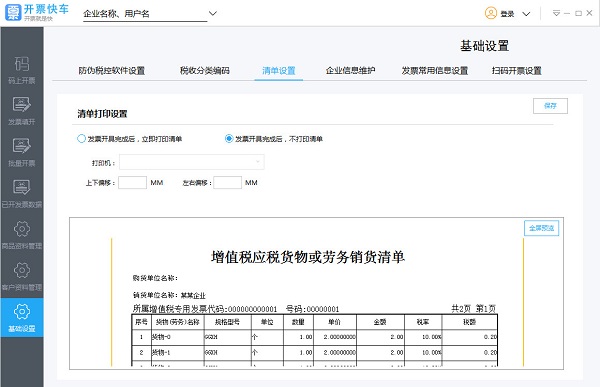
Task: Maximize the application window
Action: coord(578,13)
